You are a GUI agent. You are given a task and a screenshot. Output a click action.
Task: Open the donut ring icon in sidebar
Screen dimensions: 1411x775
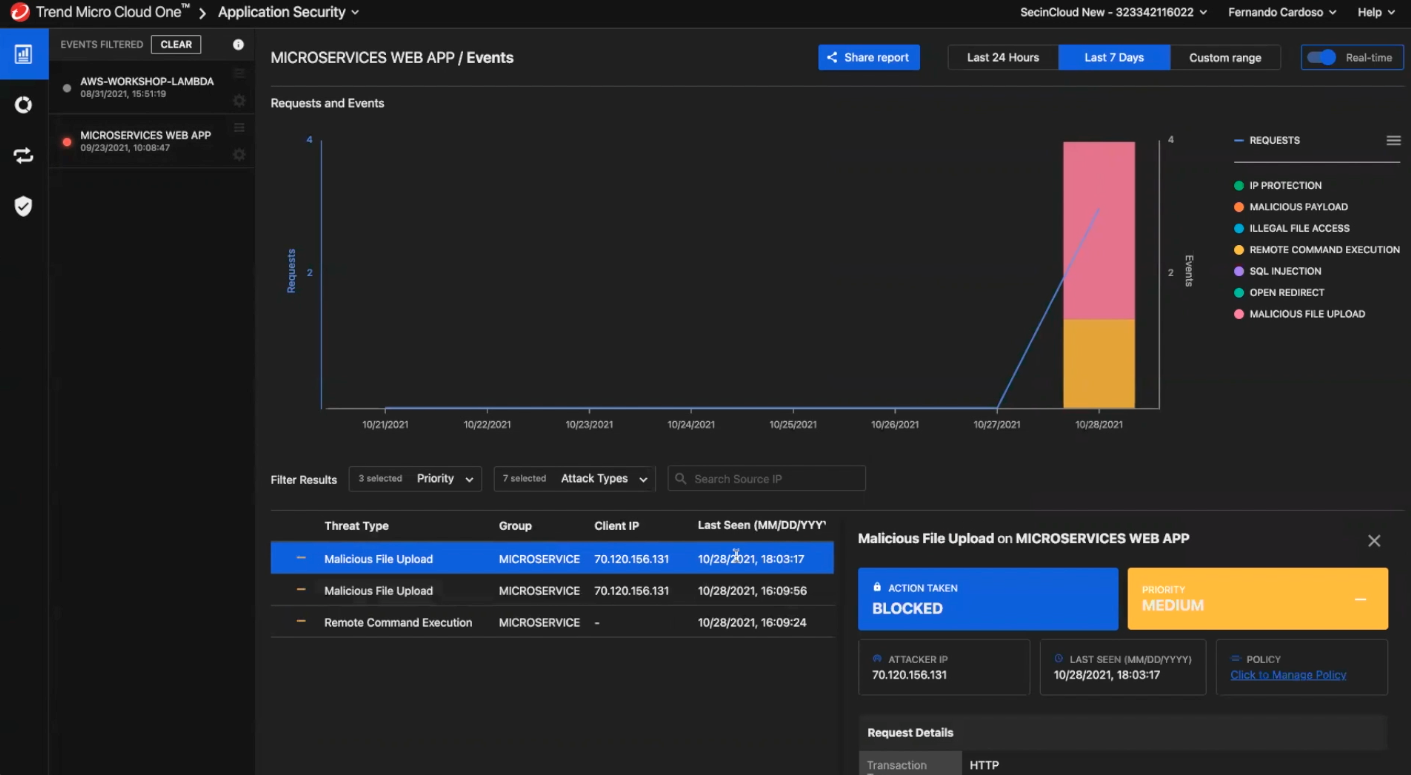point(23,105)
